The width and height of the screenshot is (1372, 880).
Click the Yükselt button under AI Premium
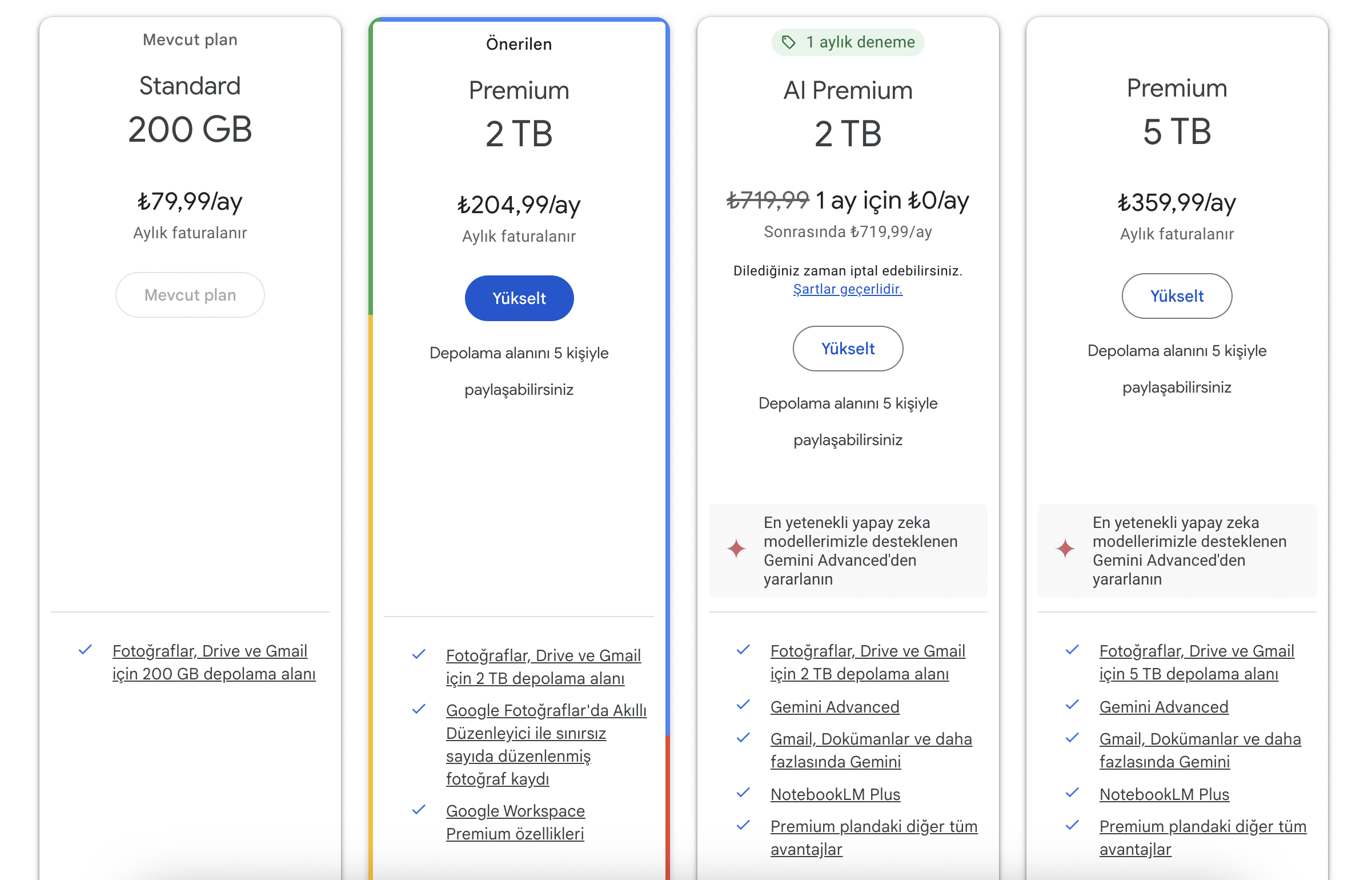(848, 349)
